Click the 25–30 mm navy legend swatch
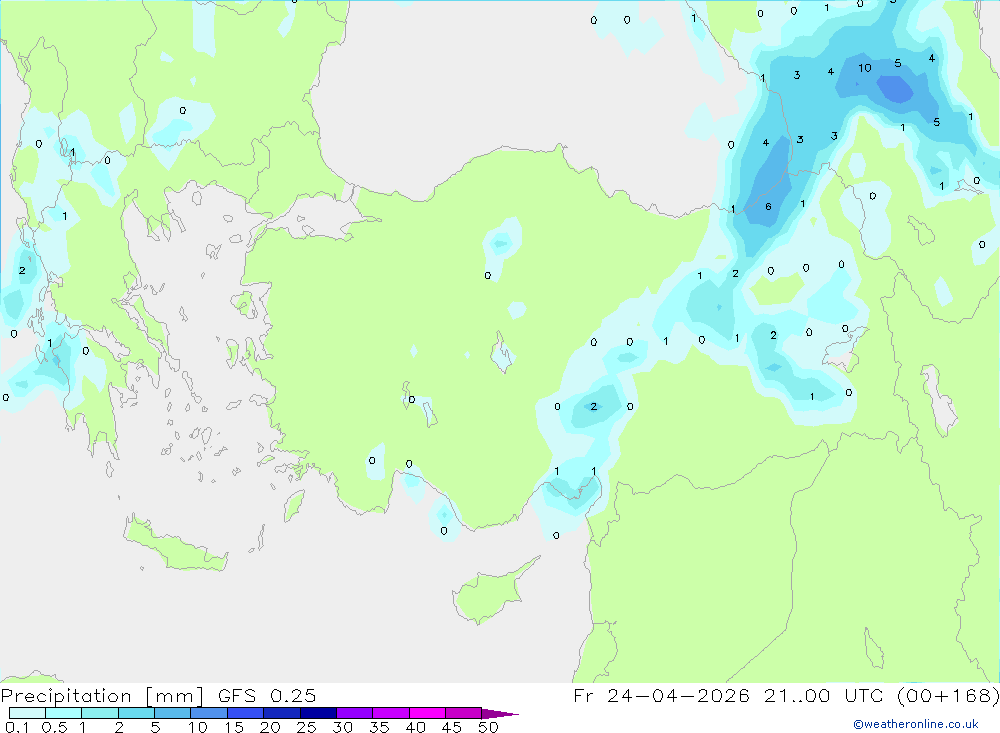The image size is (1000, 733). pos(318,713)
